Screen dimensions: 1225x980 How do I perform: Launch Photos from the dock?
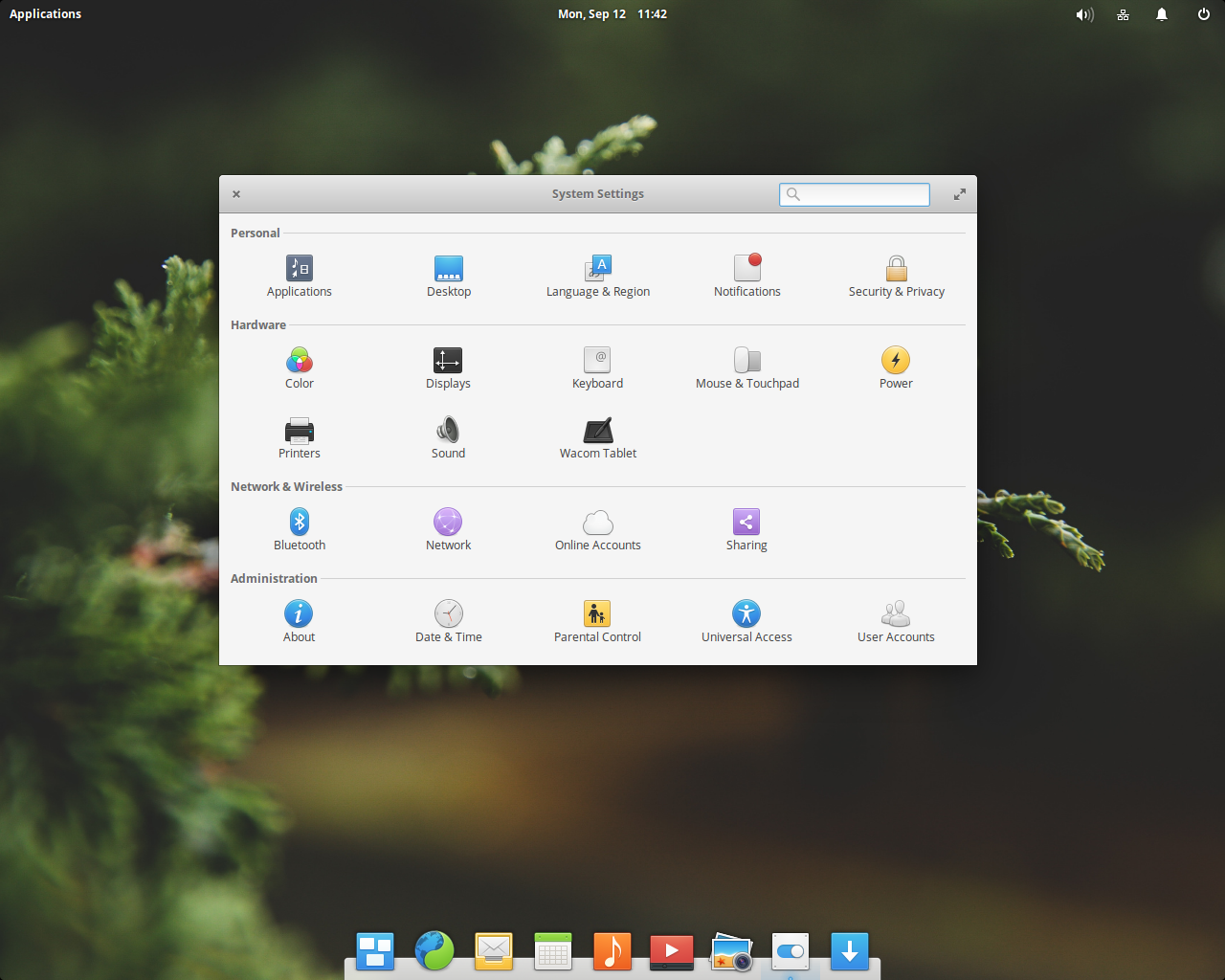(731, 951)
